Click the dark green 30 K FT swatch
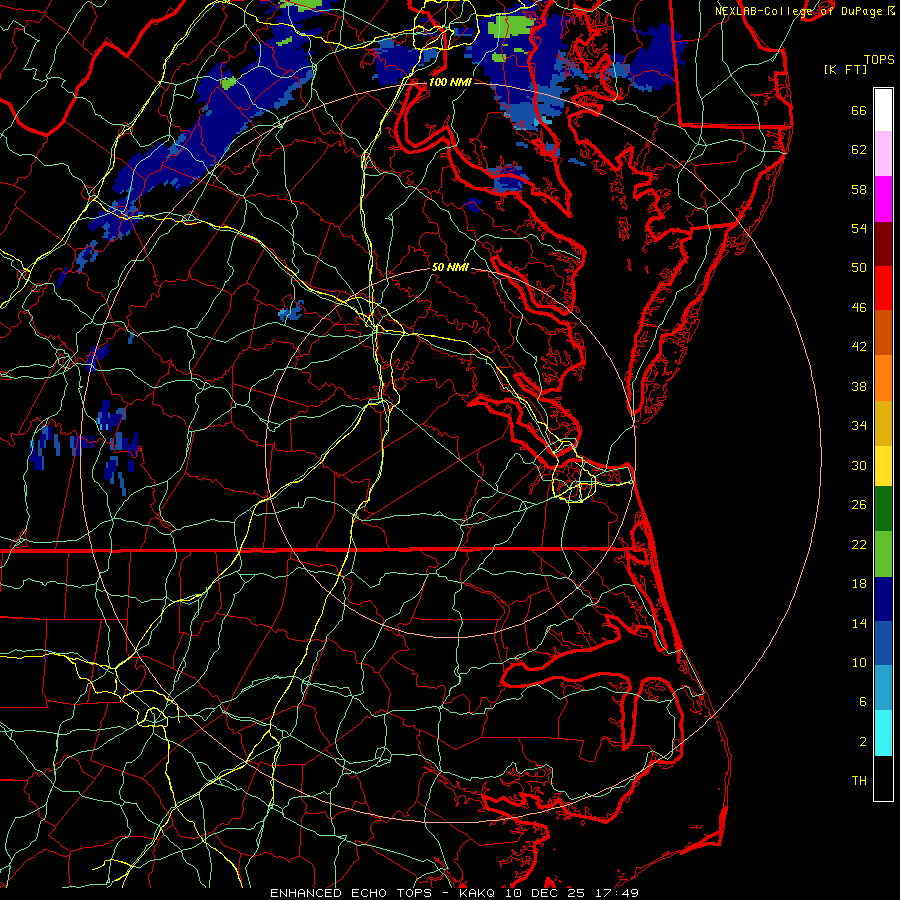The width and height of the screenshot is (900, 900). [883, 509]
